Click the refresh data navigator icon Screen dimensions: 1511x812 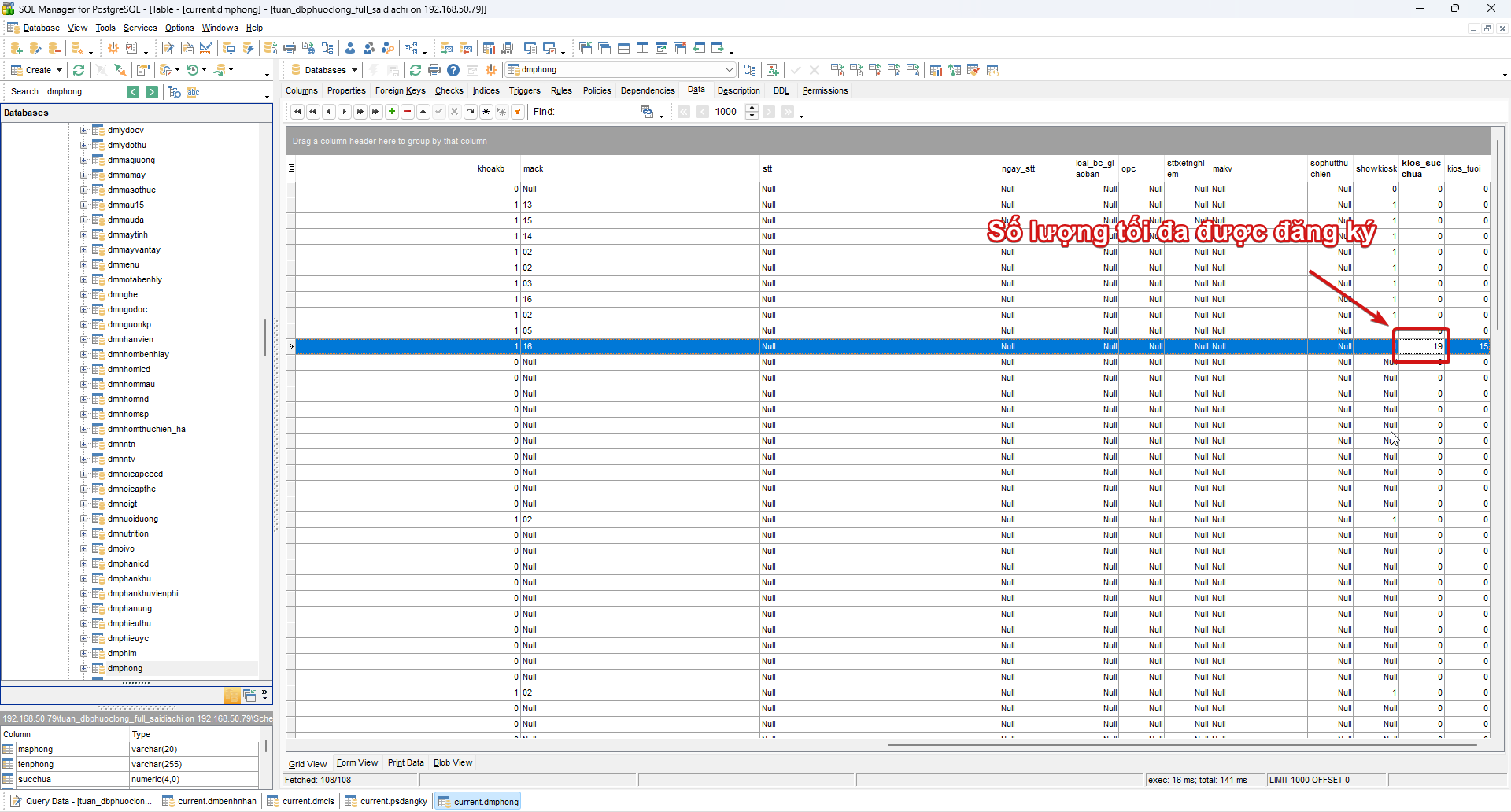[471, 112]
